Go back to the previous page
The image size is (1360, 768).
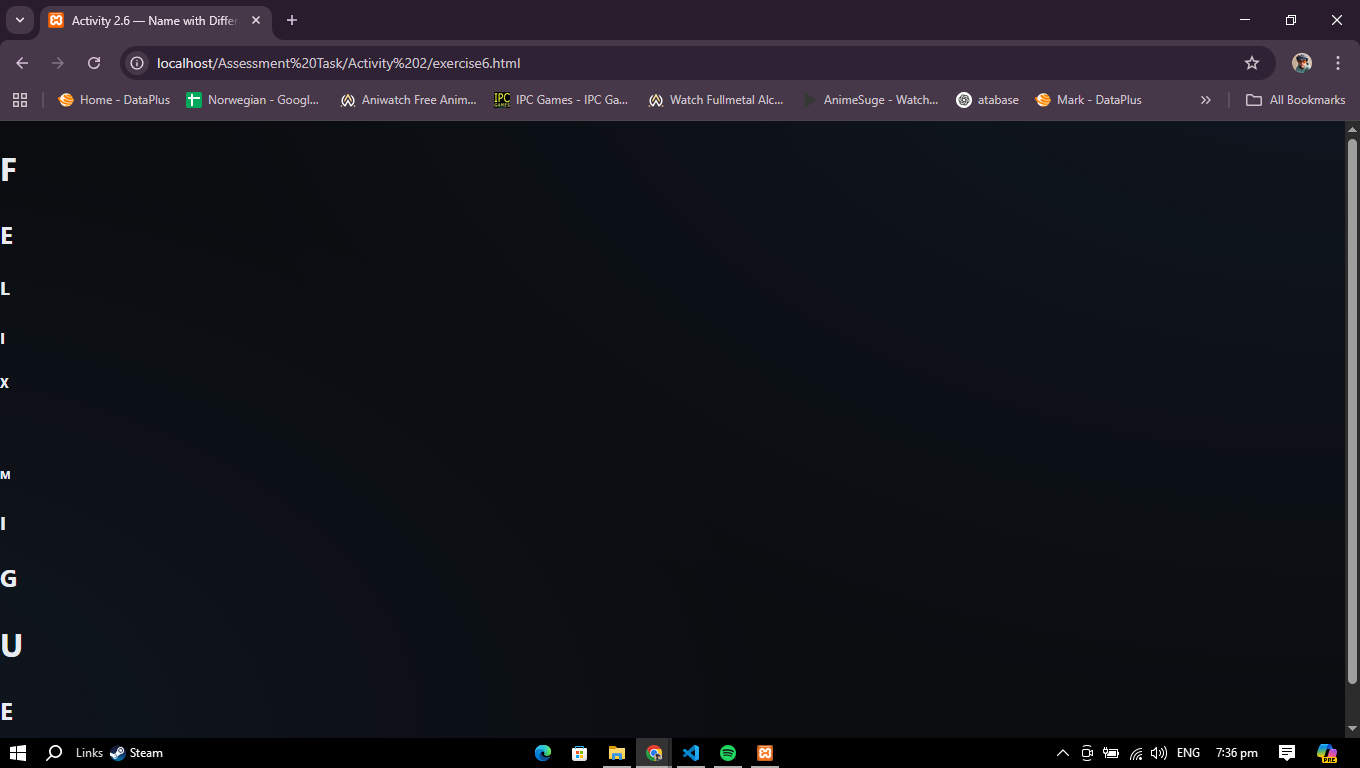pos(22,63)
